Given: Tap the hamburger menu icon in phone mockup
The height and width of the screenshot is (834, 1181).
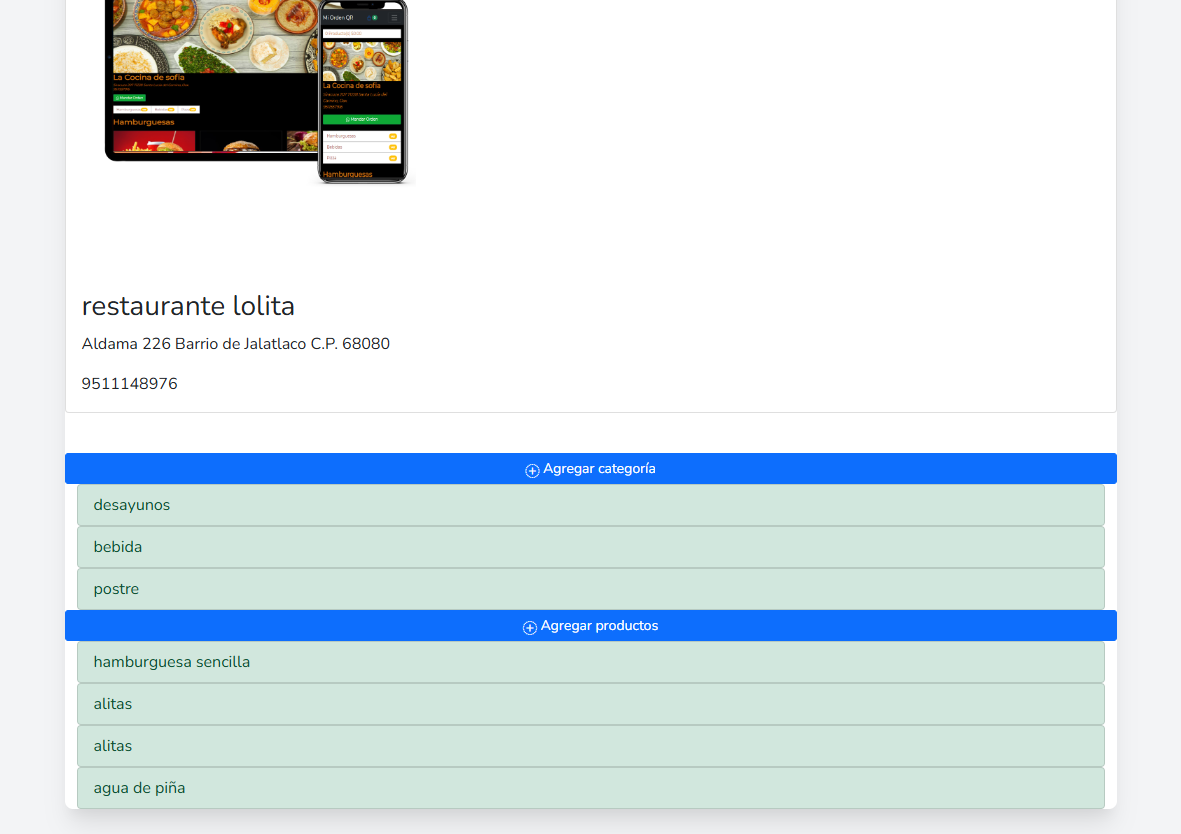Looking at the screenshot, I should click(394, 18).
